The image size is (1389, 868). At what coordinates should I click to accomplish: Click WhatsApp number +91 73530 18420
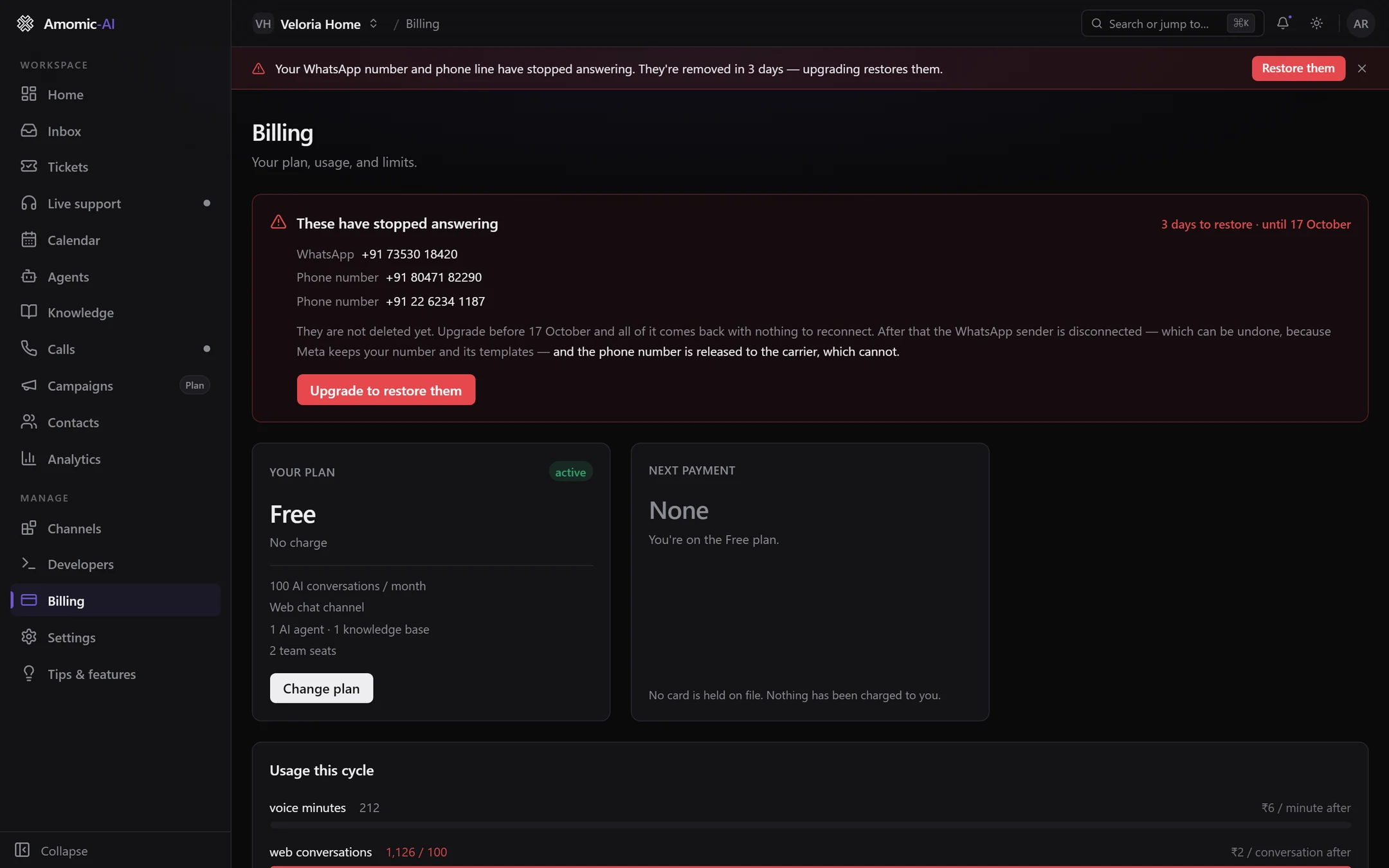[410, 254]
